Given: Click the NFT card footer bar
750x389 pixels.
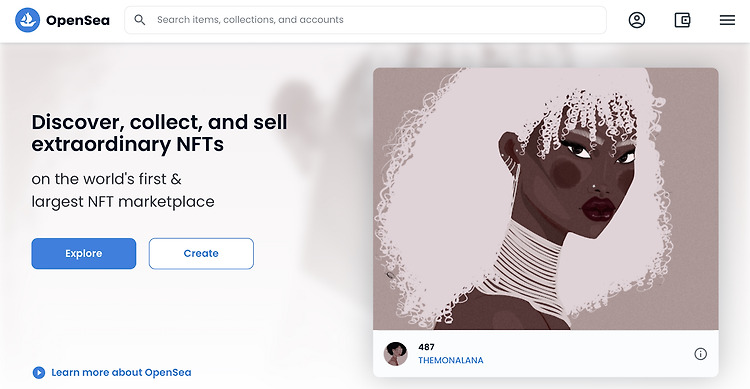Looking at the screenshot, I should point(546,354).
